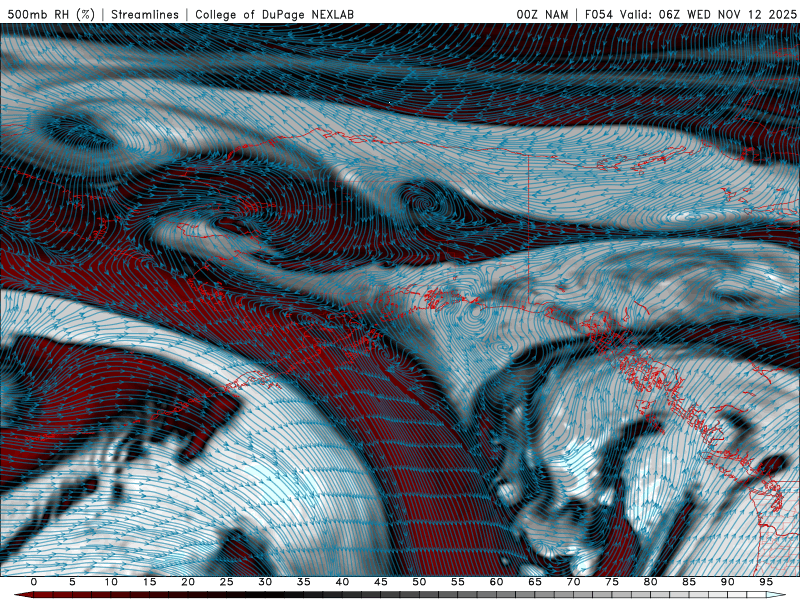800x600 pixels.
Task: Click the "30" color scale label
Action: 265,582
